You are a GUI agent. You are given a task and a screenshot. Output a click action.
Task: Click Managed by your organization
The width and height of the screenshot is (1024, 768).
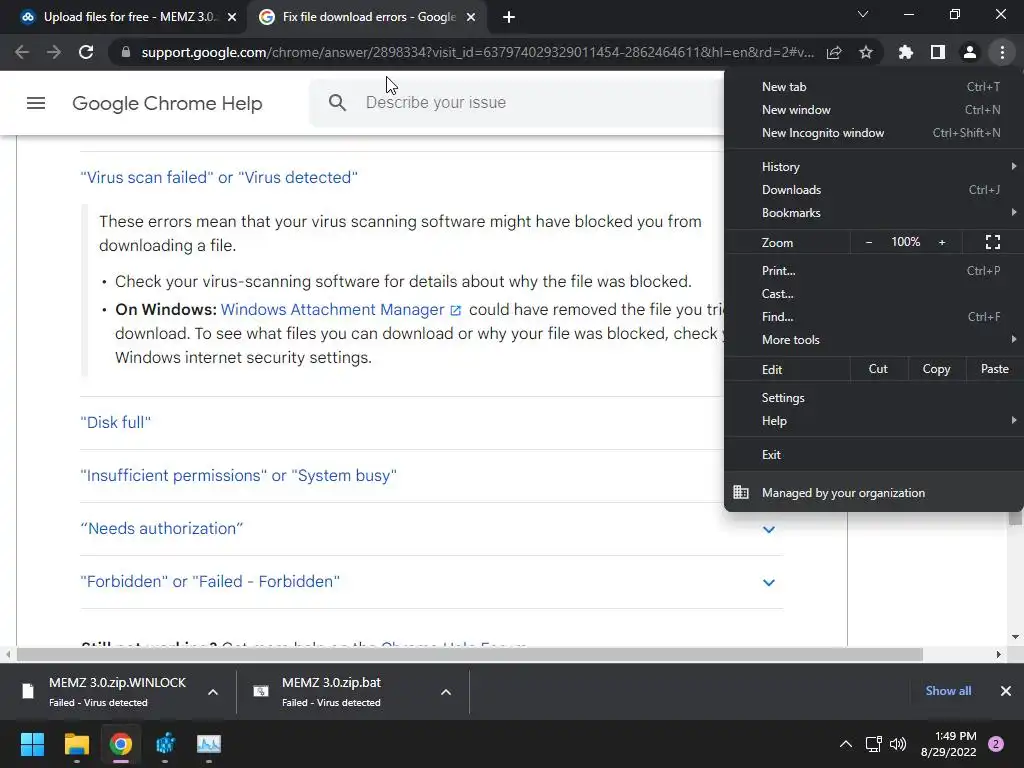click(874, 493)
